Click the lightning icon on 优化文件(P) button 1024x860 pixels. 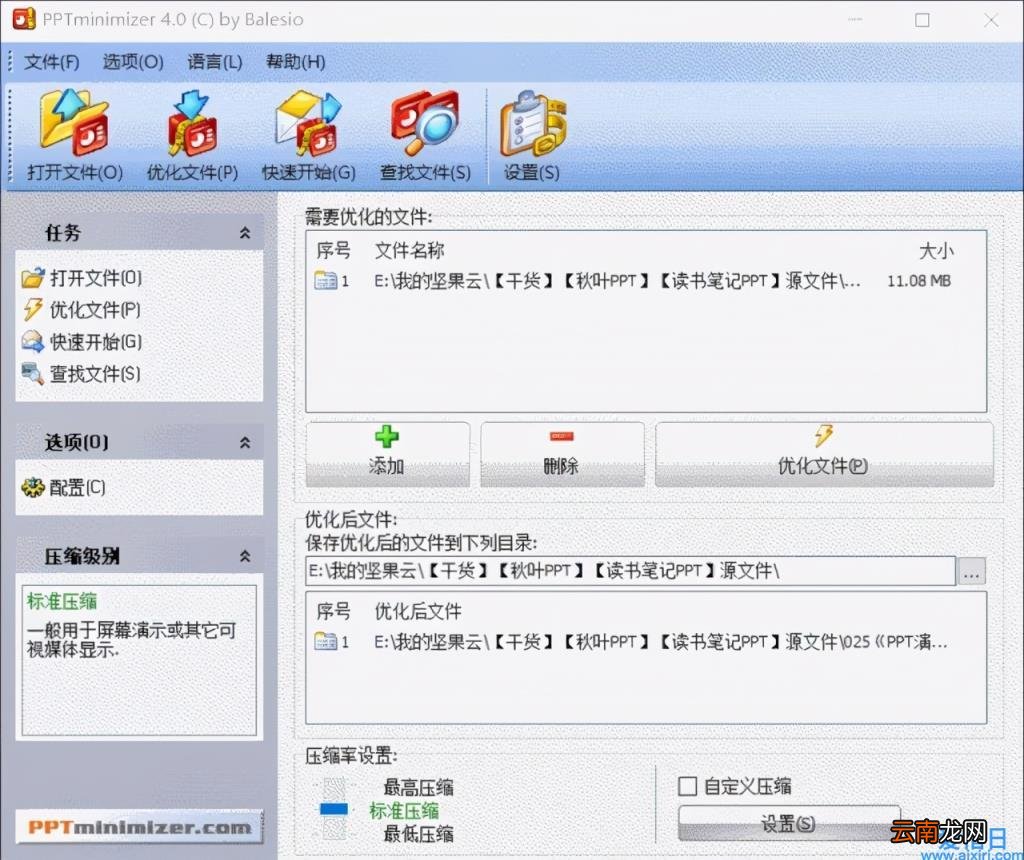coord(824,436)
